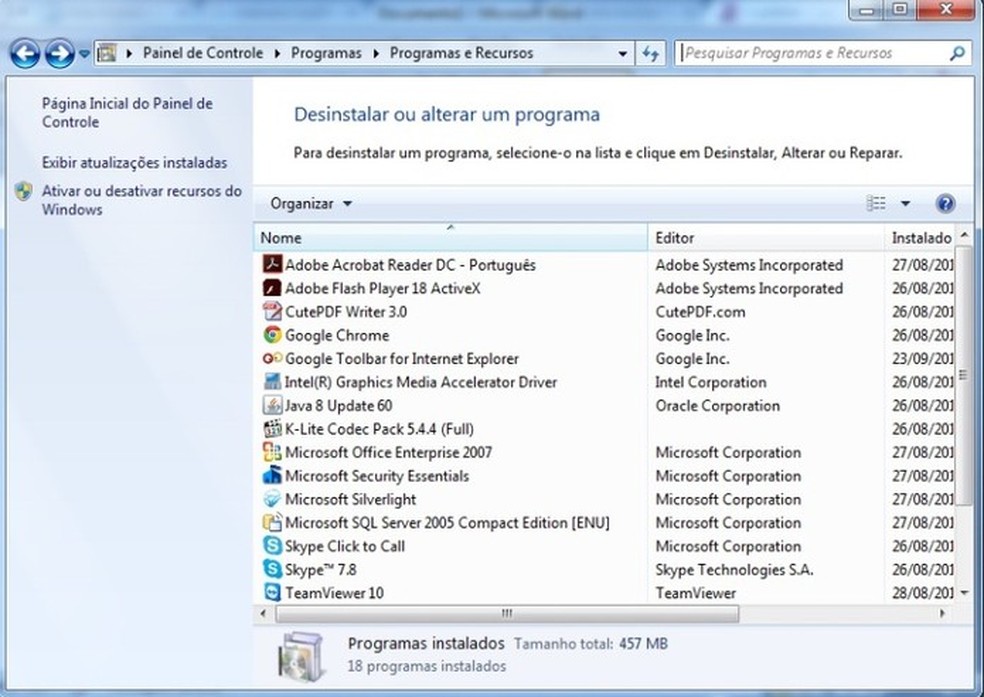Expand the arrow after Painel de Controle
This screenshot has width=984, height=697.
tap(277, 53)
